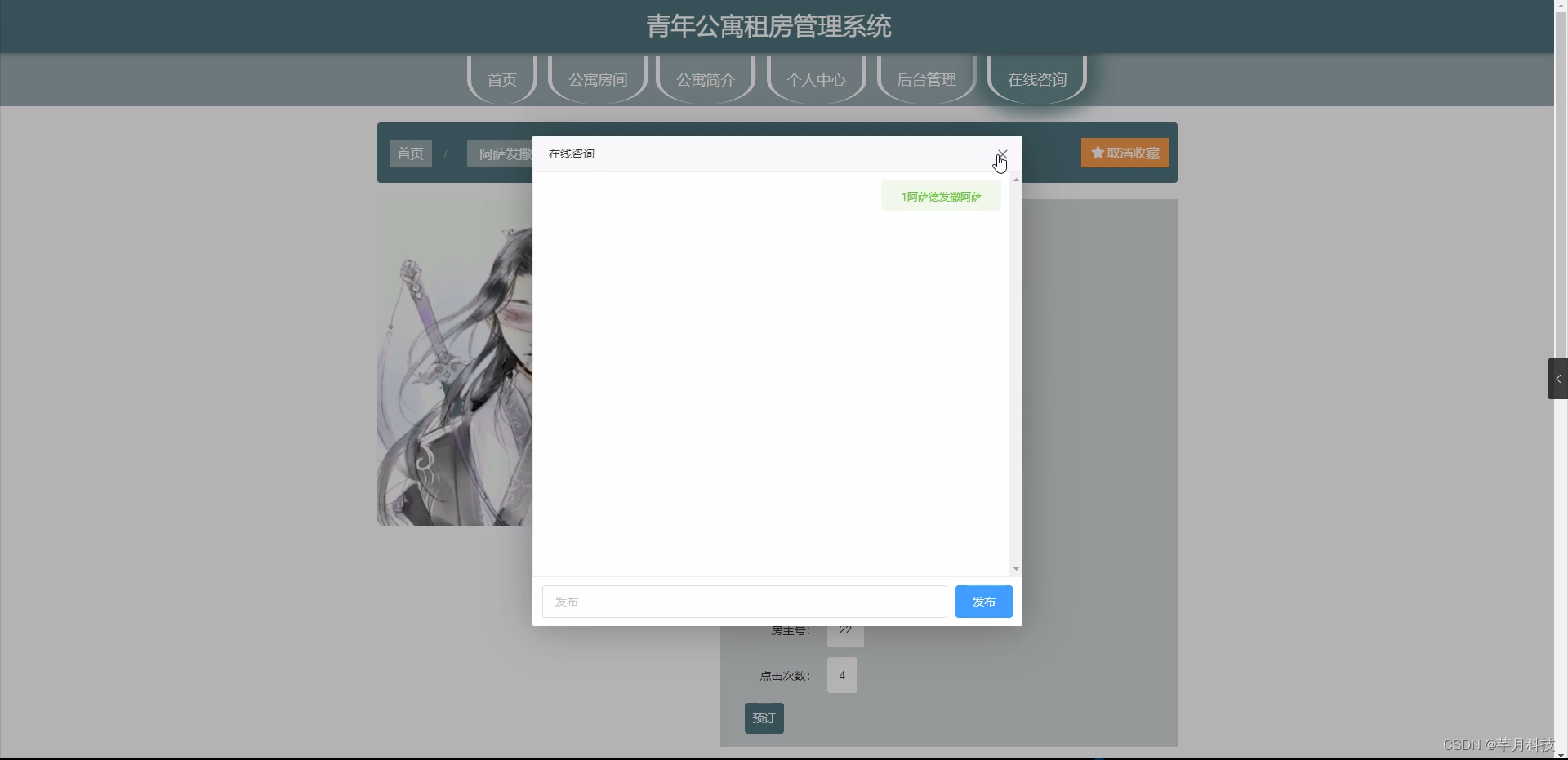Select the active 在线咨询 navigation tab
Image resolution: width=1568 pixels, height=760 pixels.
point(1037,79)
